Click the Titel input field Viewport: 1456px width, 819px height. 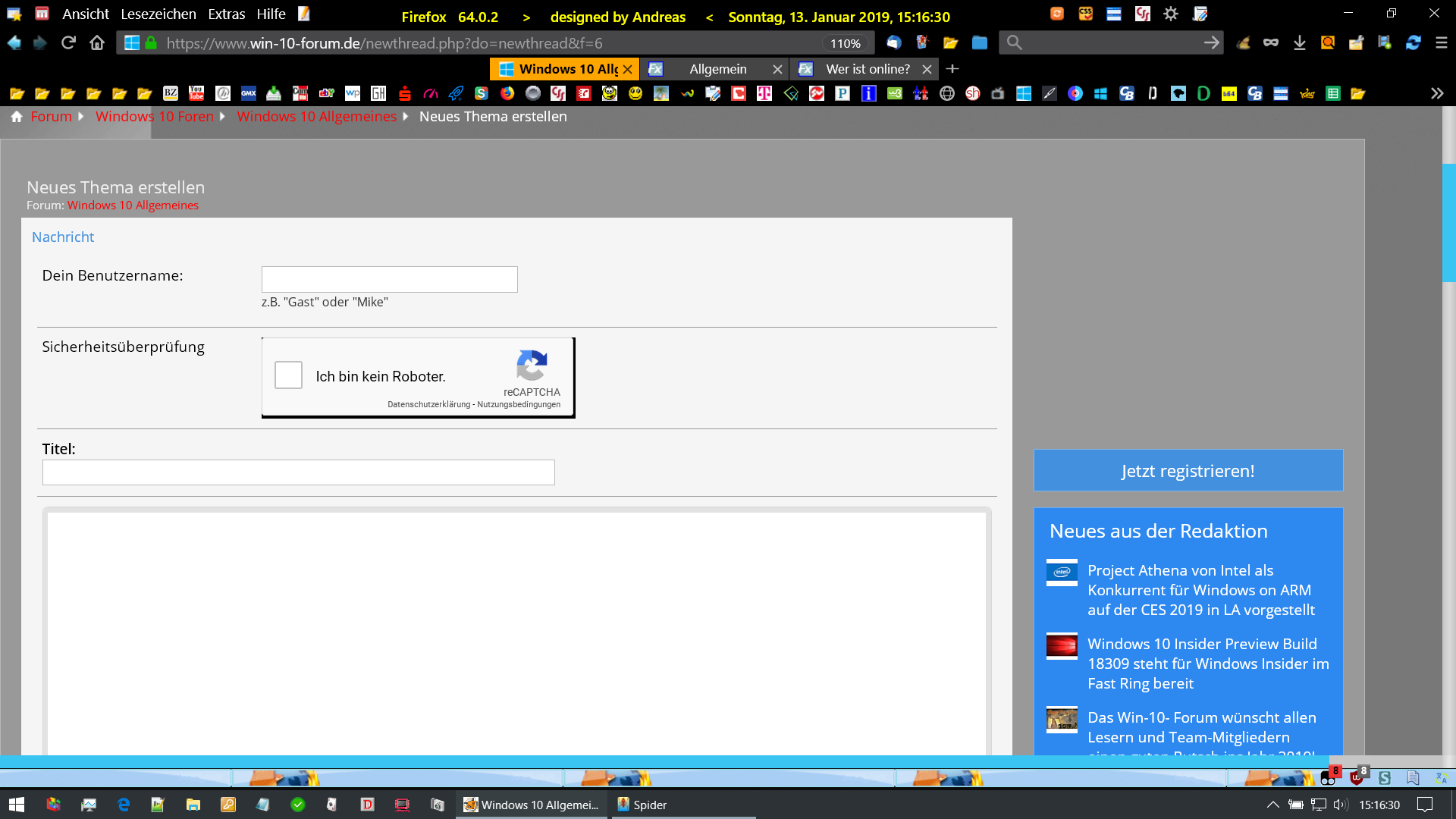tap(298, 472)
